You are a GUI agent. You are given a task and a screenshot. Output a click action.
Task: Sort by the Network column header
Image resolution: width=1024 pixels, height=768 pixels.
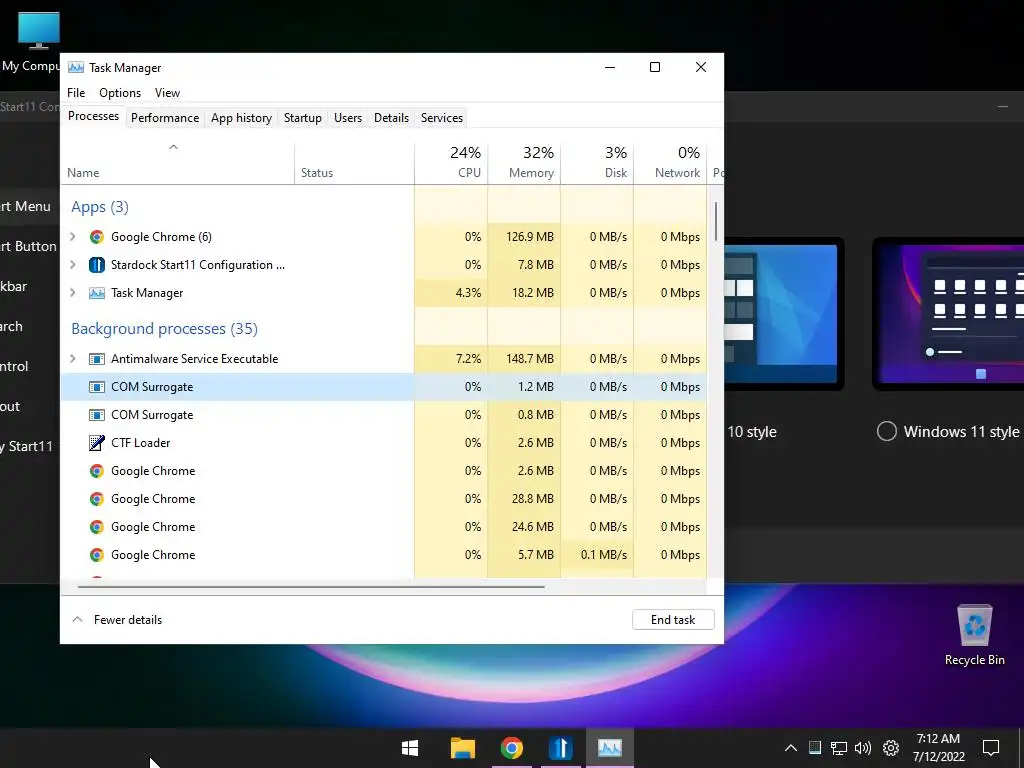tap(671, 162)
